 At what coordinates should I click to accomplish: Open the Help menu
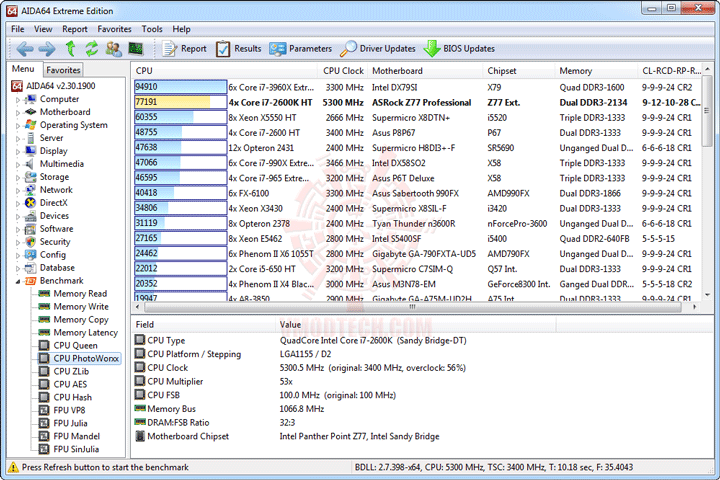coord(181,29)
